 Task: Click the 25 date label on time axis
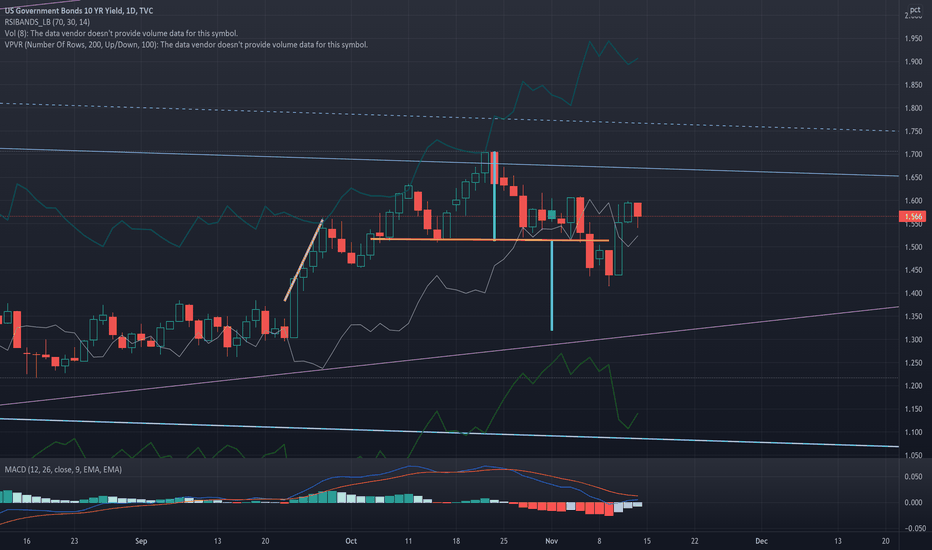pos(504,541)
